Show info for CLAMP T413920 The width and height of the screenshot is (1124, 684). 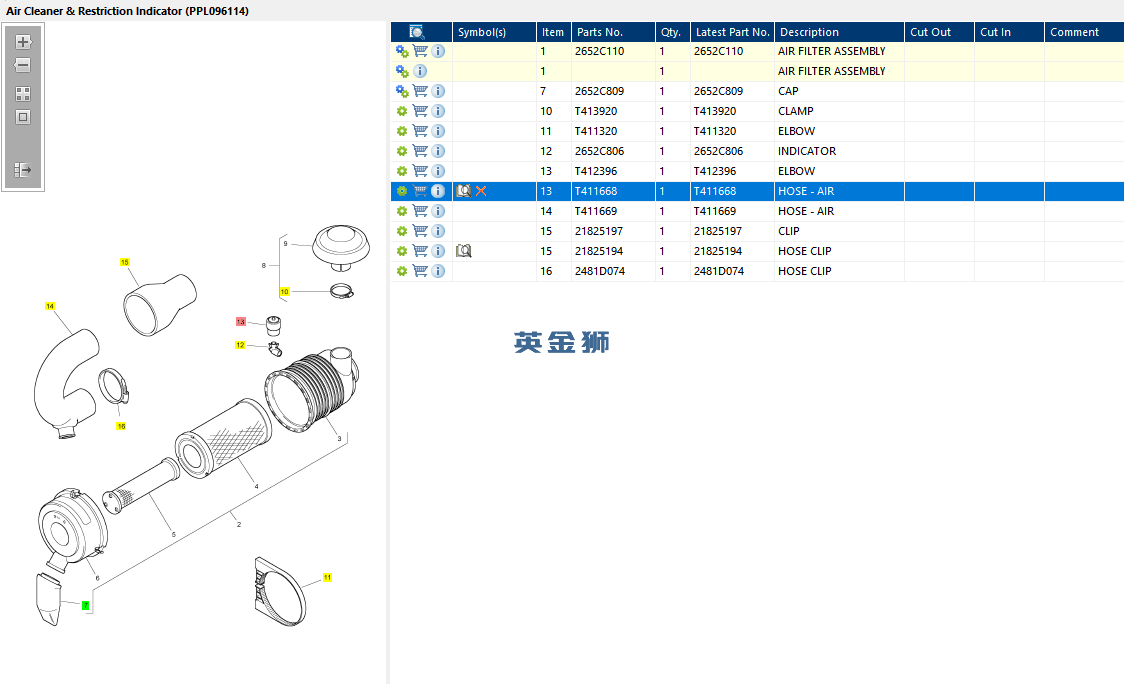click(438, 111)
